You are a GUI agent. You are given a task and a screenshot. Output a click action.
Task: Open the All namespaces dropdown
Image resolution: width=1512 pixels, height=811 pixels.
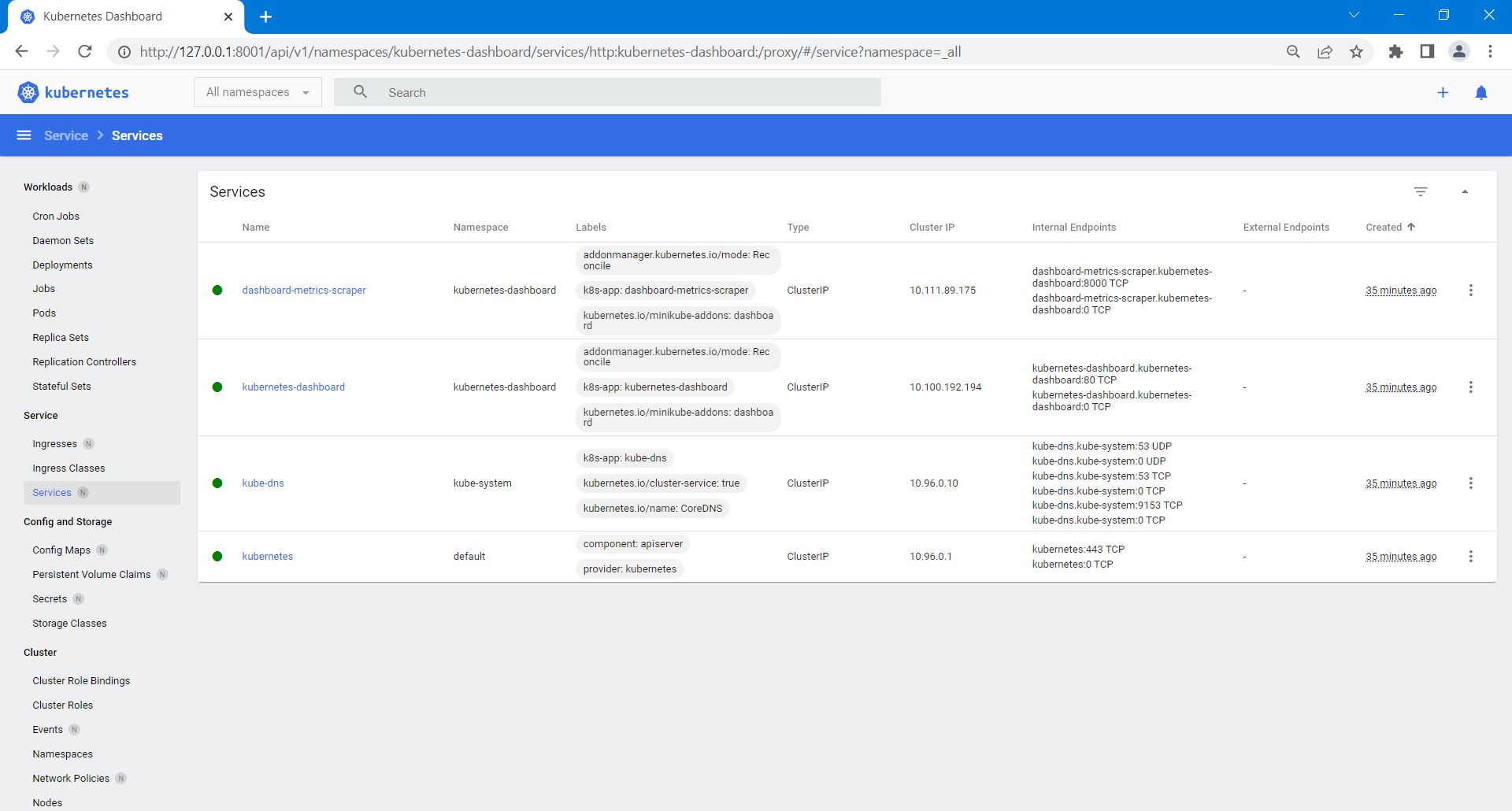tap(258, 92)
